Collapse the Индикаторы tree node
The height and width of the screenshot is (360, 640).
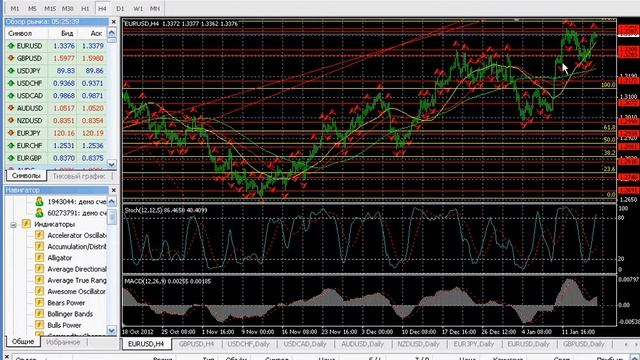pos(13,224)
